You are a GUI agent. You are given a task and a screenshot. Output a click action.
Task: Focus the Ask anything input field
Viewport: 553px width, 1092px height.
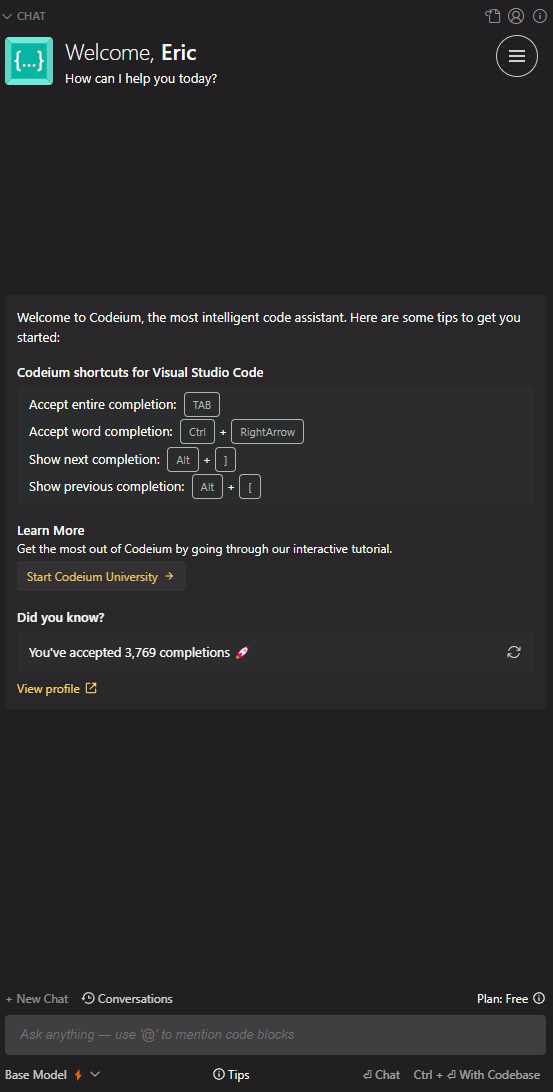275,1034
